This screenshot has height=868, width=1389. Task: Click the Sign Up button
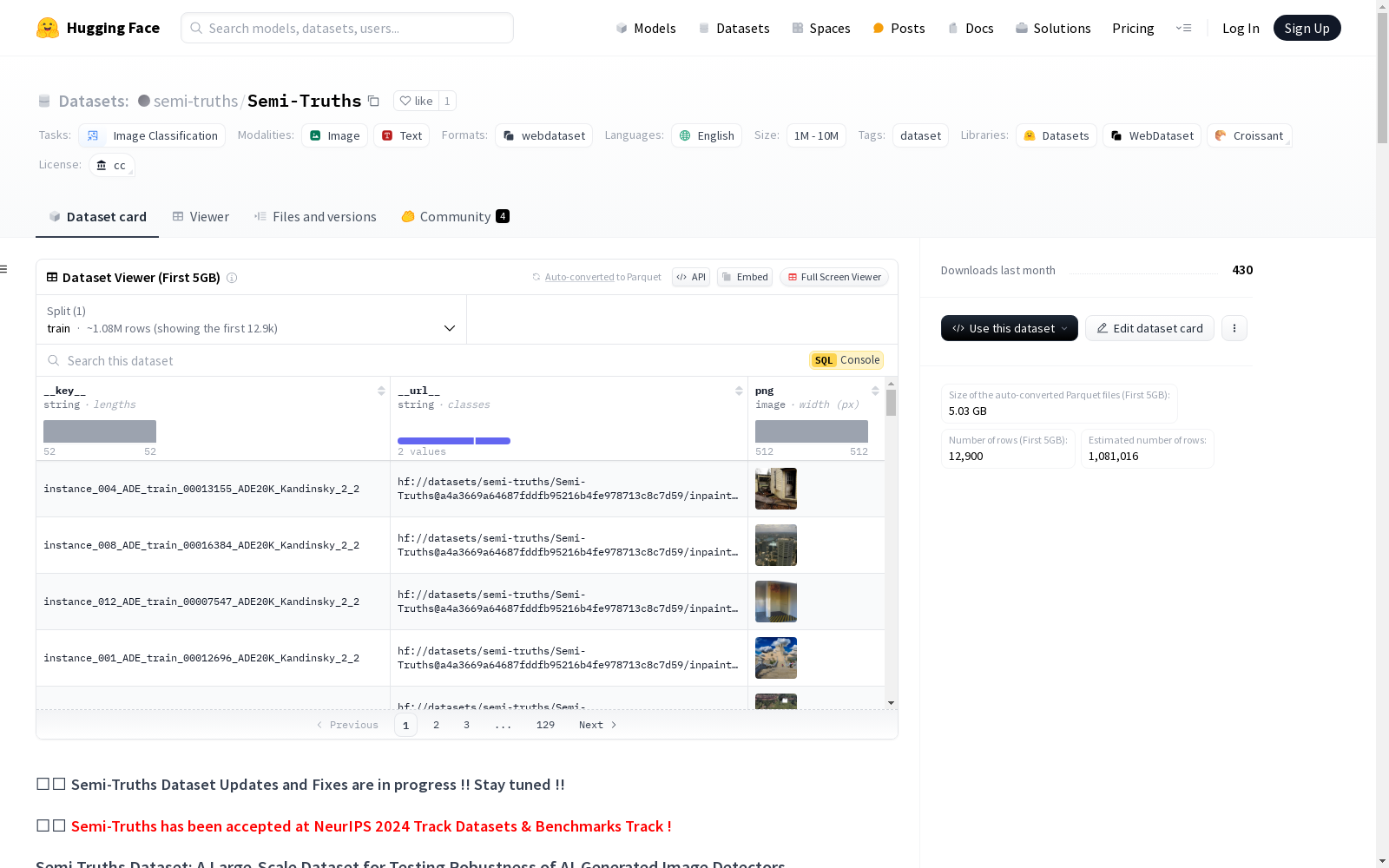click(x=1307, y=28)
